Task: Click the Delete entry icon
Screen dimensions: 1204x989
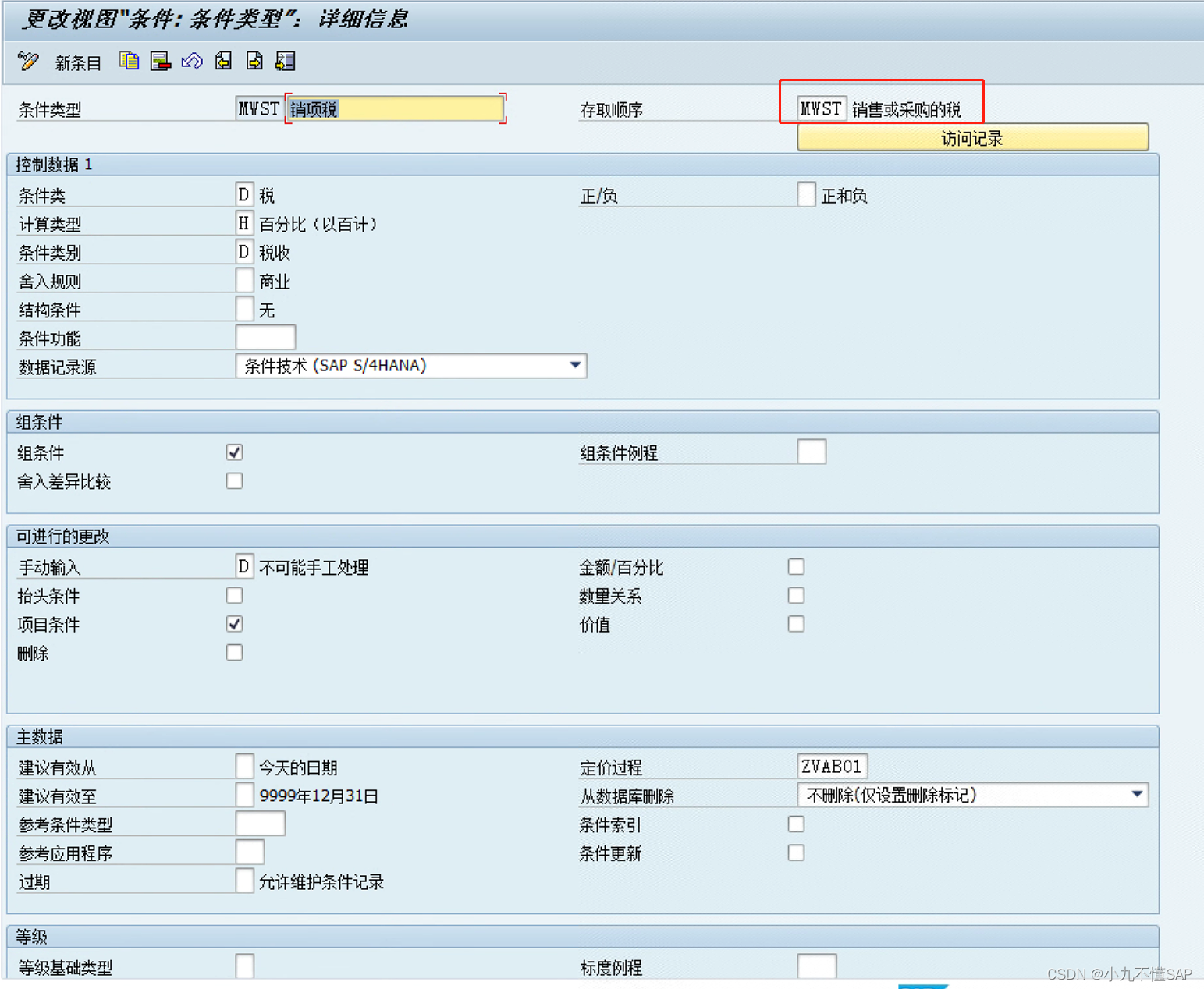Action: coord(161,61)
